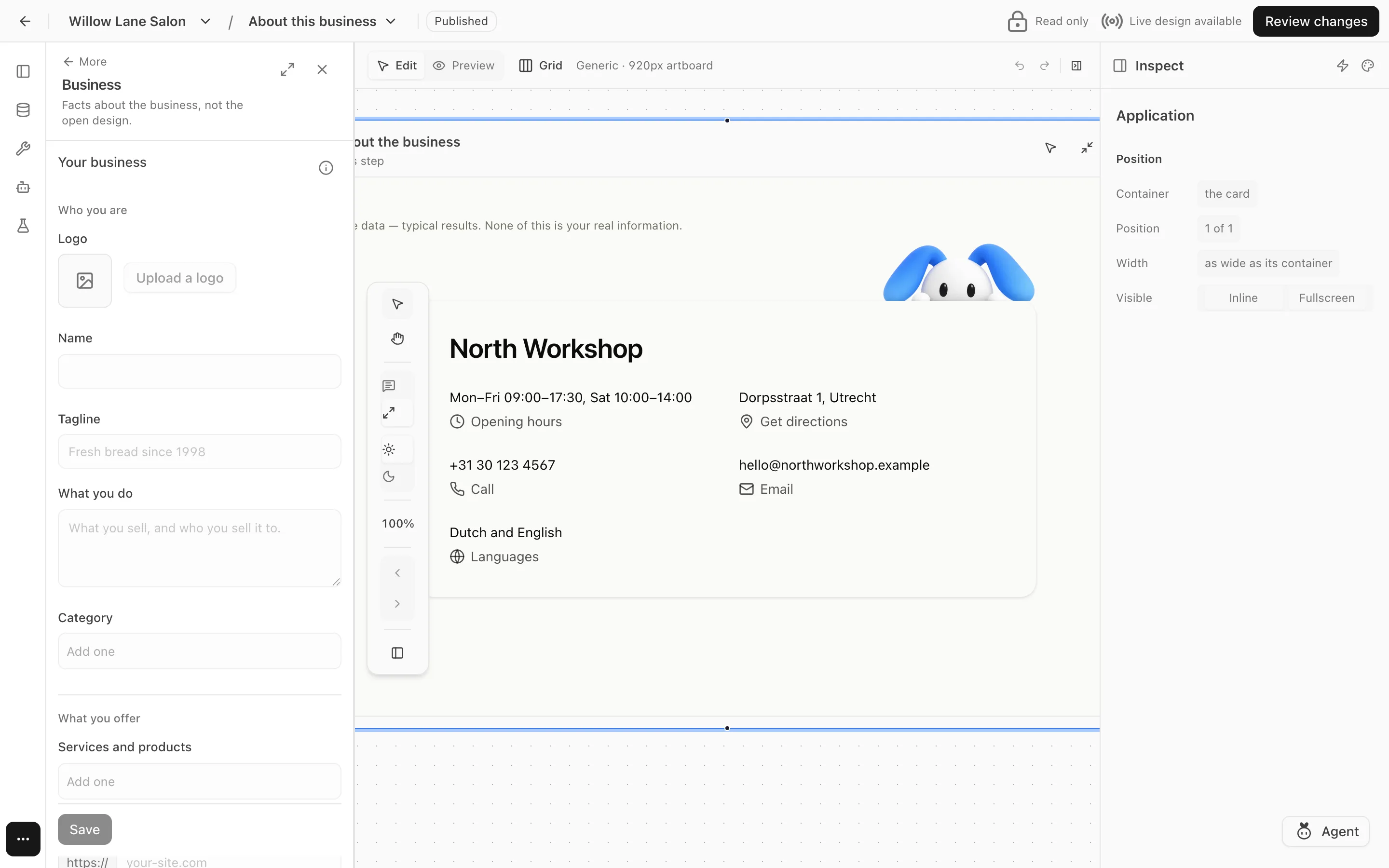Select the hand pan tool

coord(397,338)
